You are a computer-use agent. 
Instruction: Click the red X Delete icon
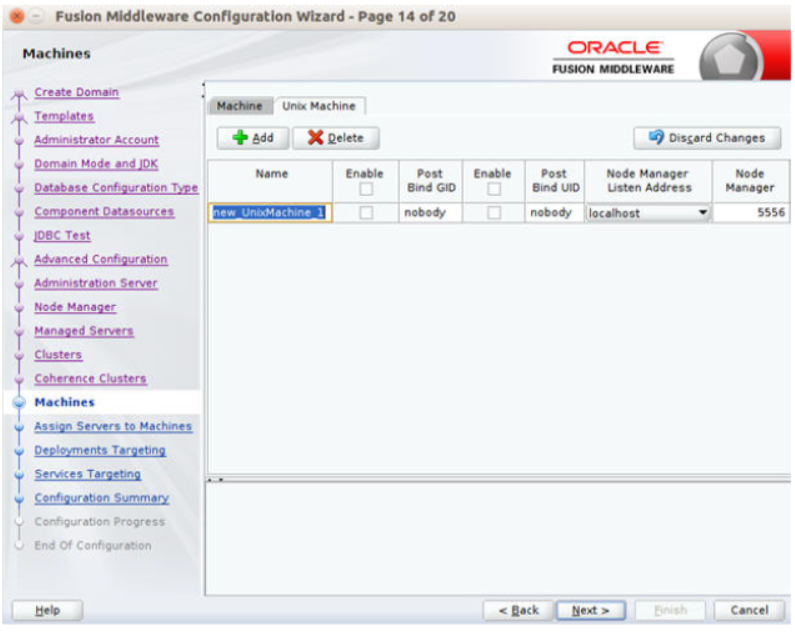(x=315, y=137)
